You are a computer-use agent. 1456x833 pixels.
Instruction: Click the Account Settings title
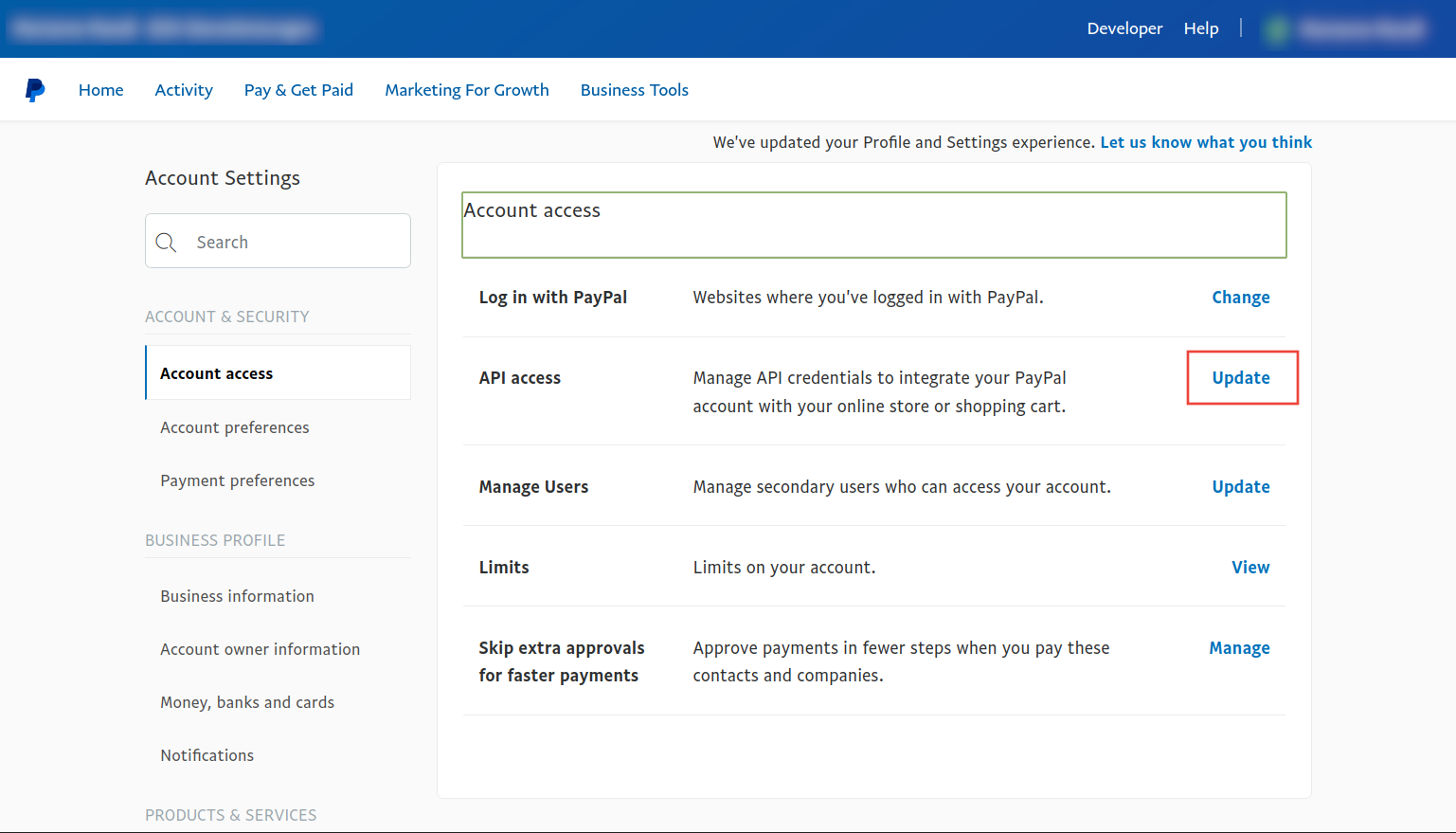tap(223, 178)
